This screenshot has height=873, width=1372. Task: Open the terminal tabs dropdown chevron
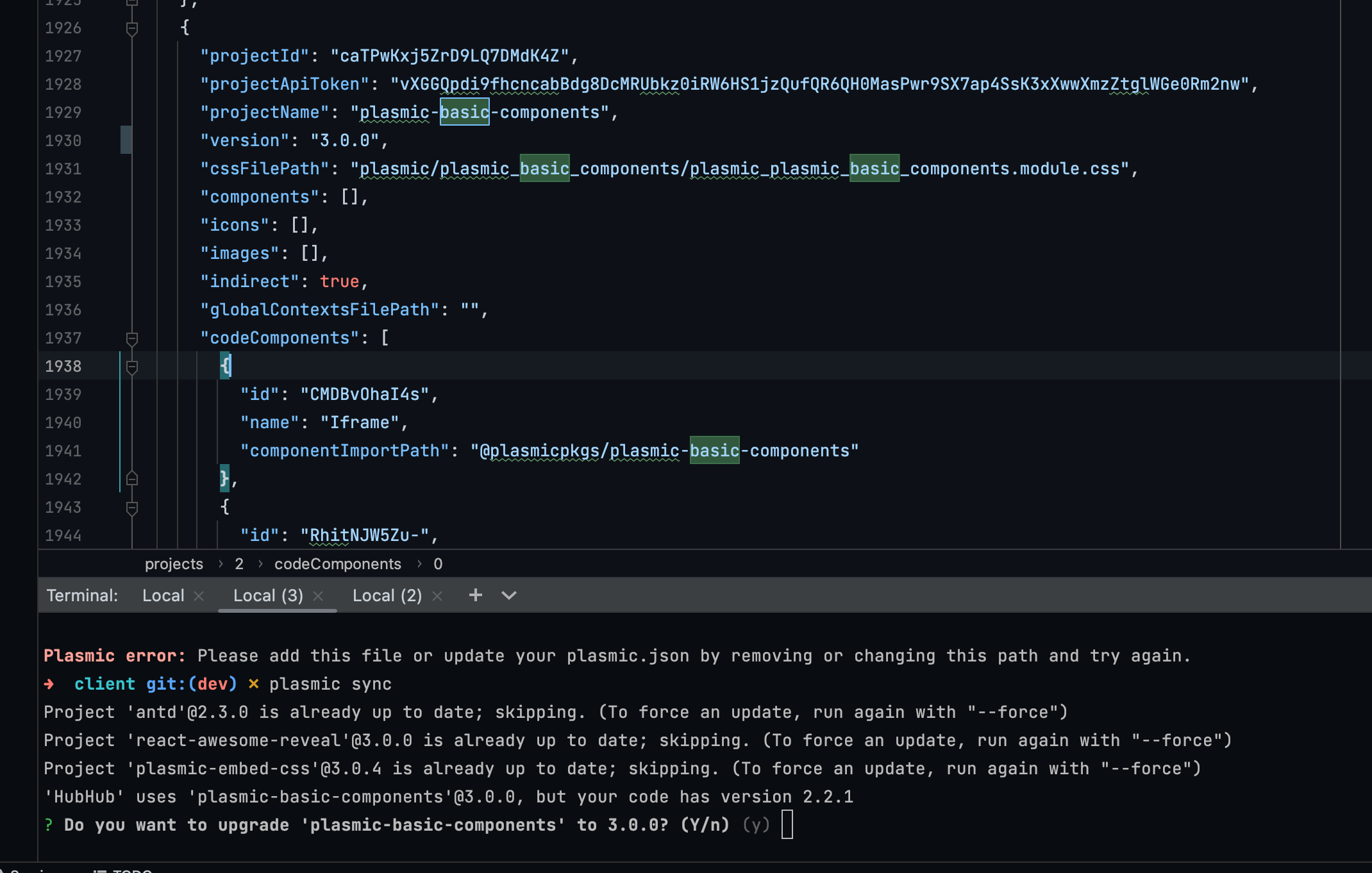[509, 595]
